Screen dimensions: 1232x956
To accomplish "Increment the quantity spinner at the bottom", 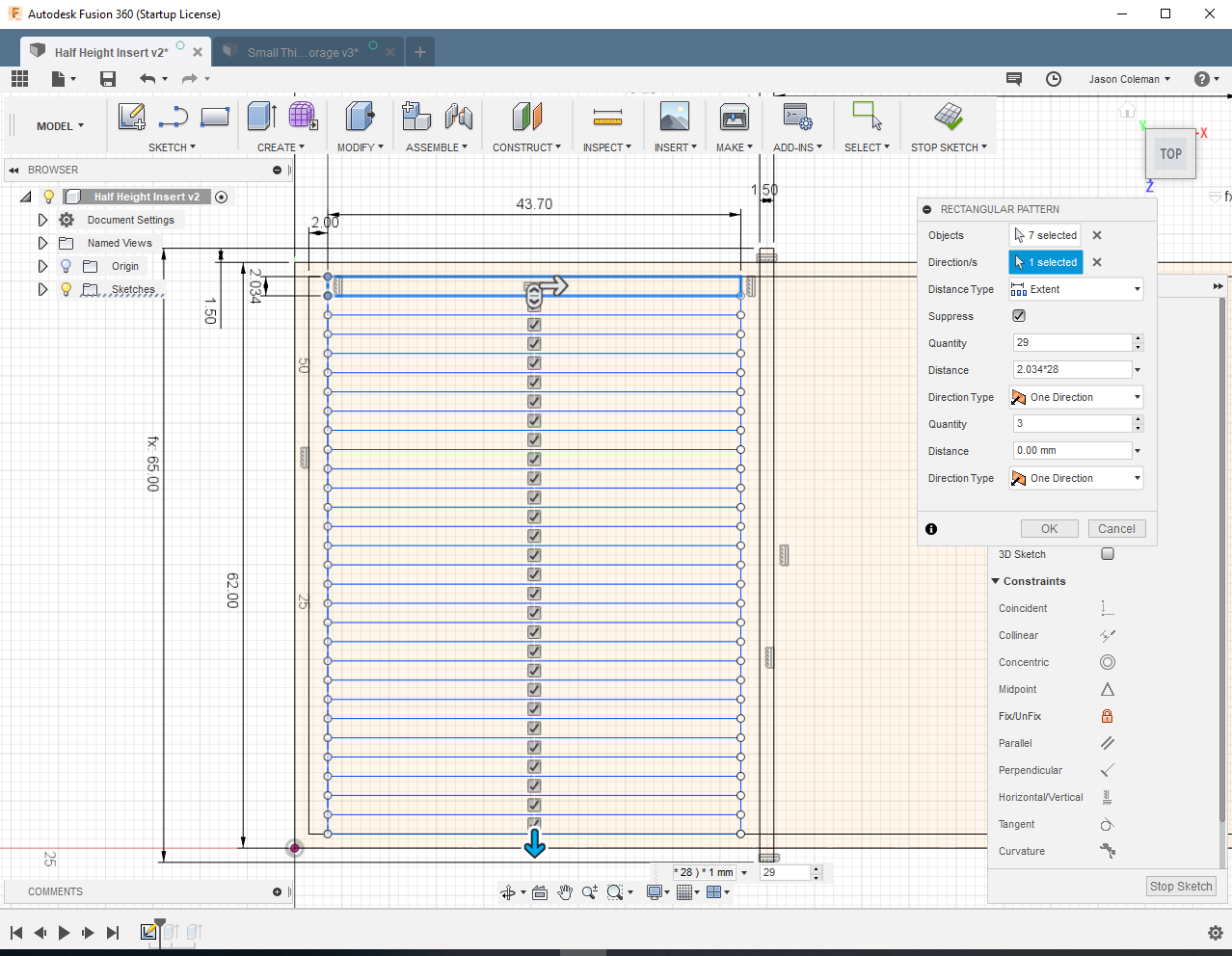I will 817,867.
